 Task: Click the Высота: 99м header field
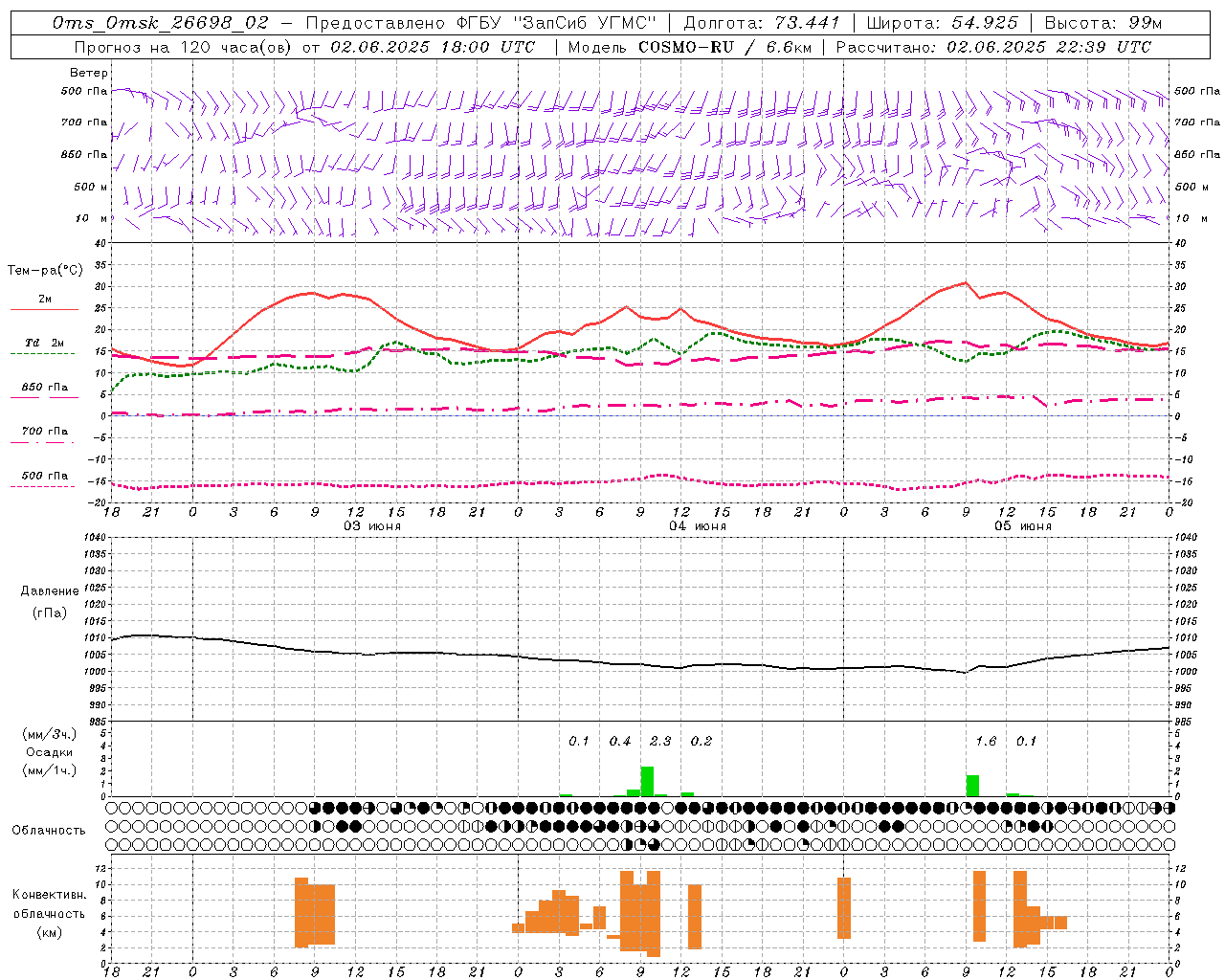(1103, 23)
